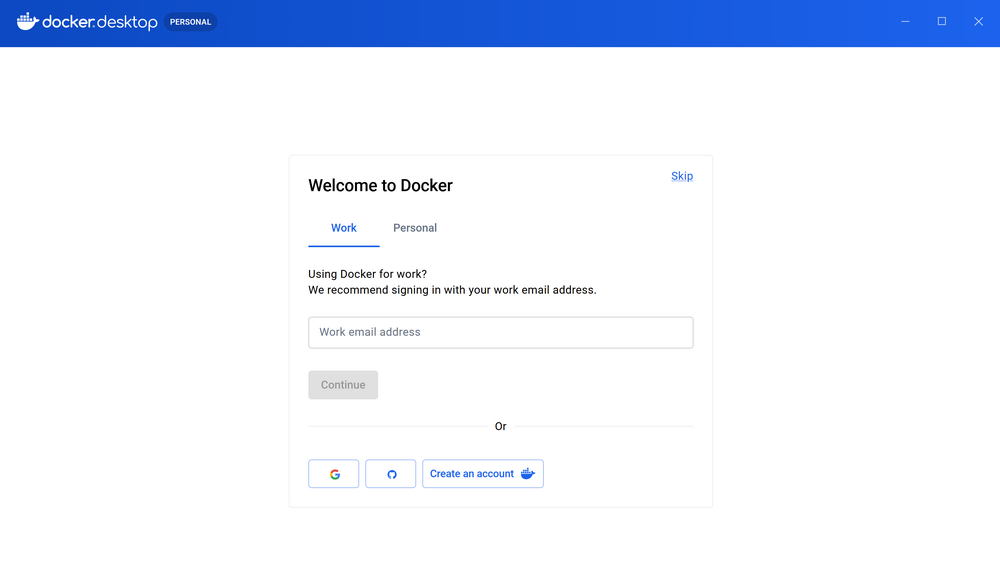Sign in with the GitHub icon button
This screenshot has height=563, width=1000.
point(390,474)
